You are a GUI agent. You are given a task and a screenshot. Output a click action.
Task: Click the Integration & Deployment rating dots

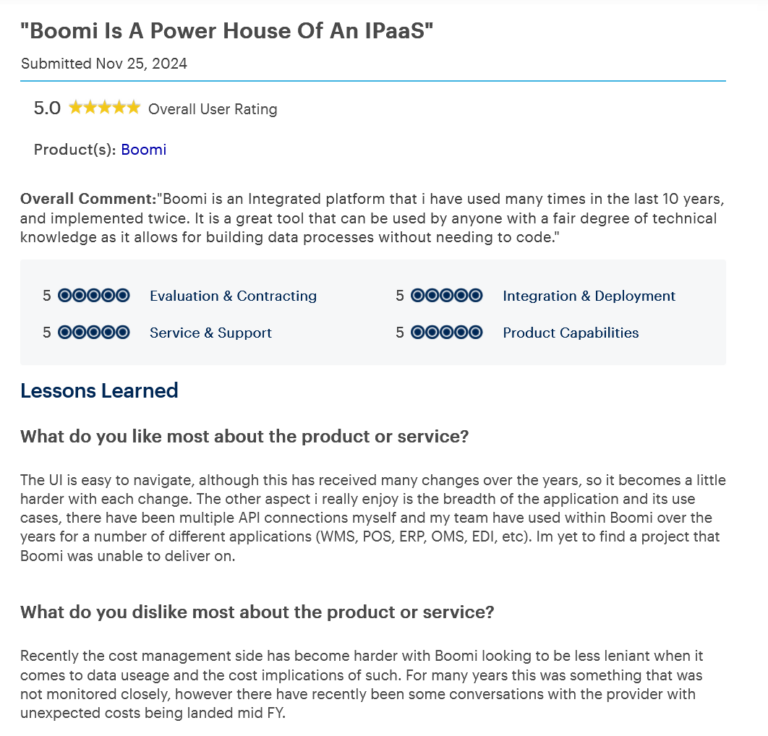coord(447,296)
